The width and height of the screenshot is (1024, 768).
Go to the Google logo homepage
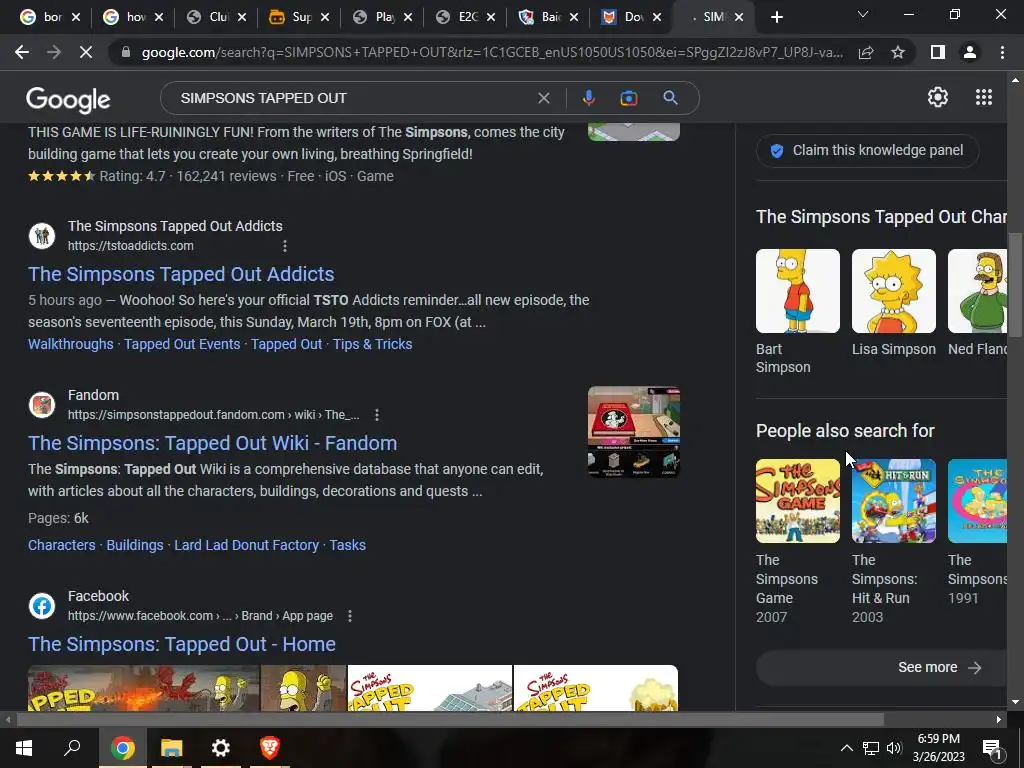tap(68, 100)
